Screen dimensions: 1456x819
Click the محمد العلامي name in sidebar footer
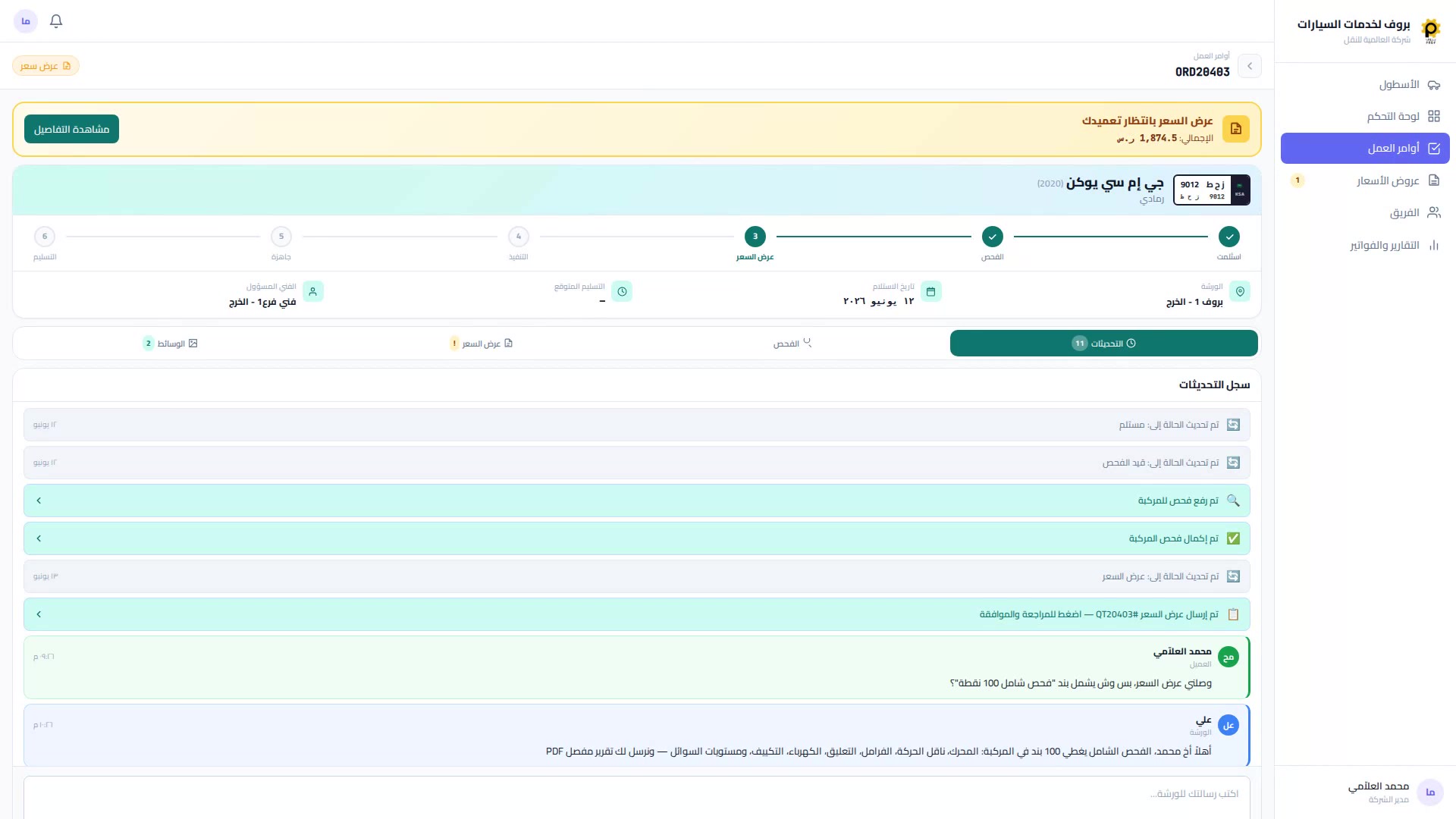point(1379,786)
